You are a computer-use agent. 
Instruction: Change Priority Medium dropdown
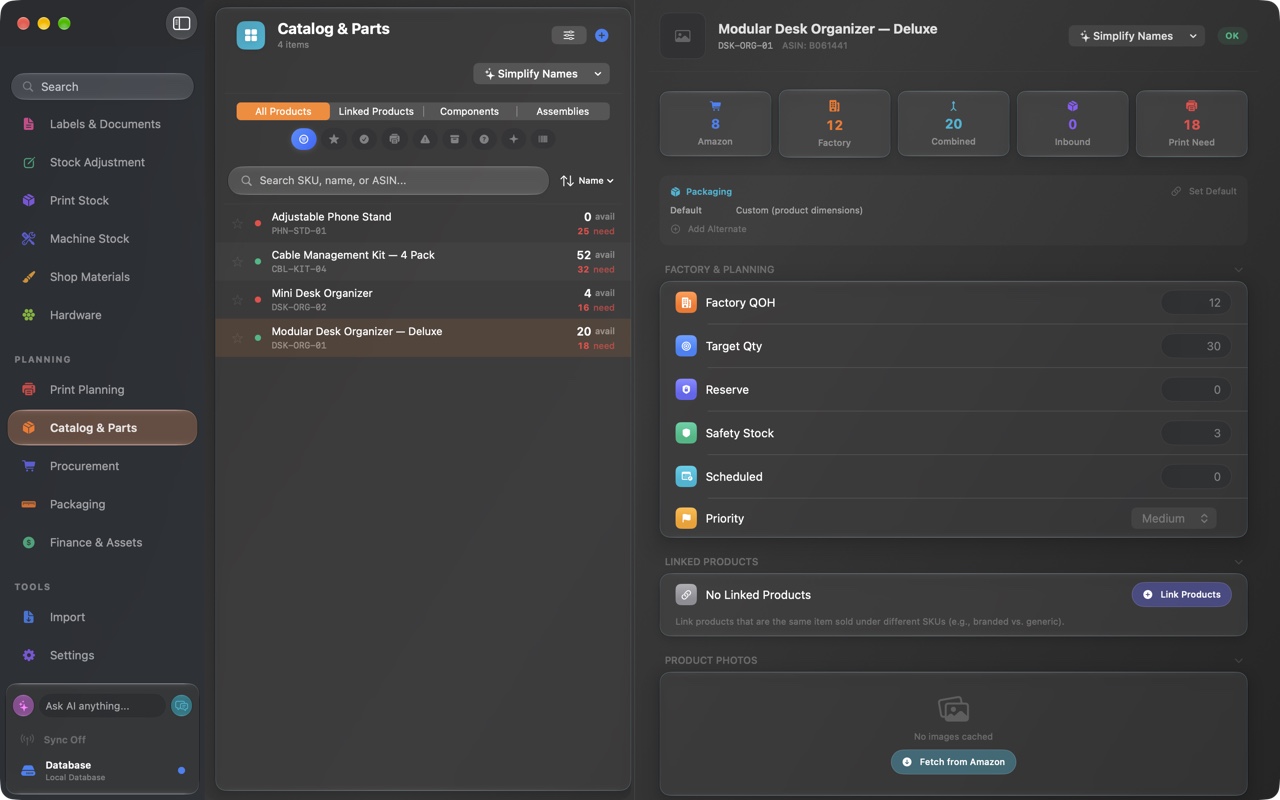click(x=1173, y=518)
